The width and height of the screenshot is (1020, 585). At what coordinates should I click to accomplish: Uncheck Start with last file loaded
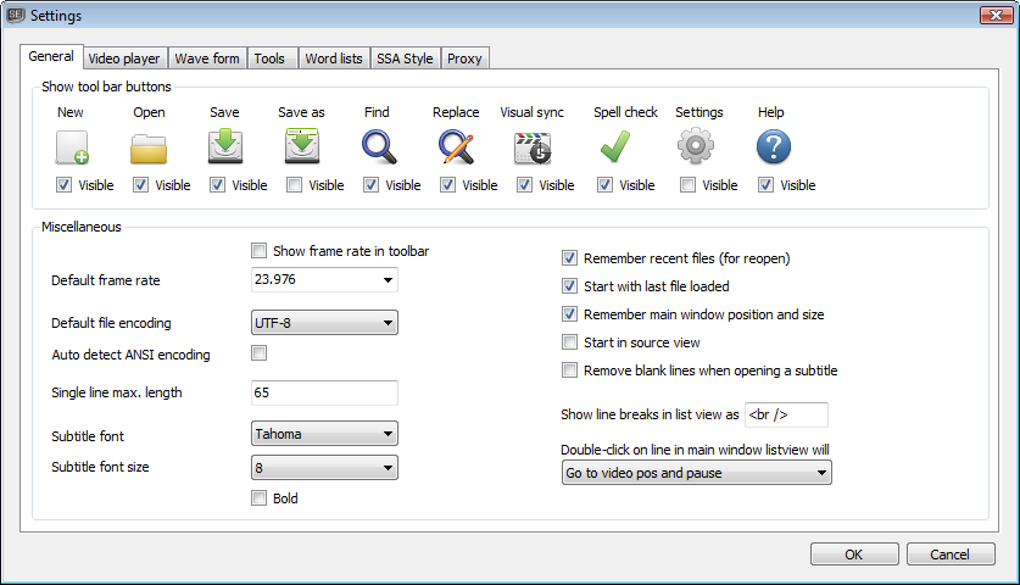pyautogui.click(x=569, y=286)
